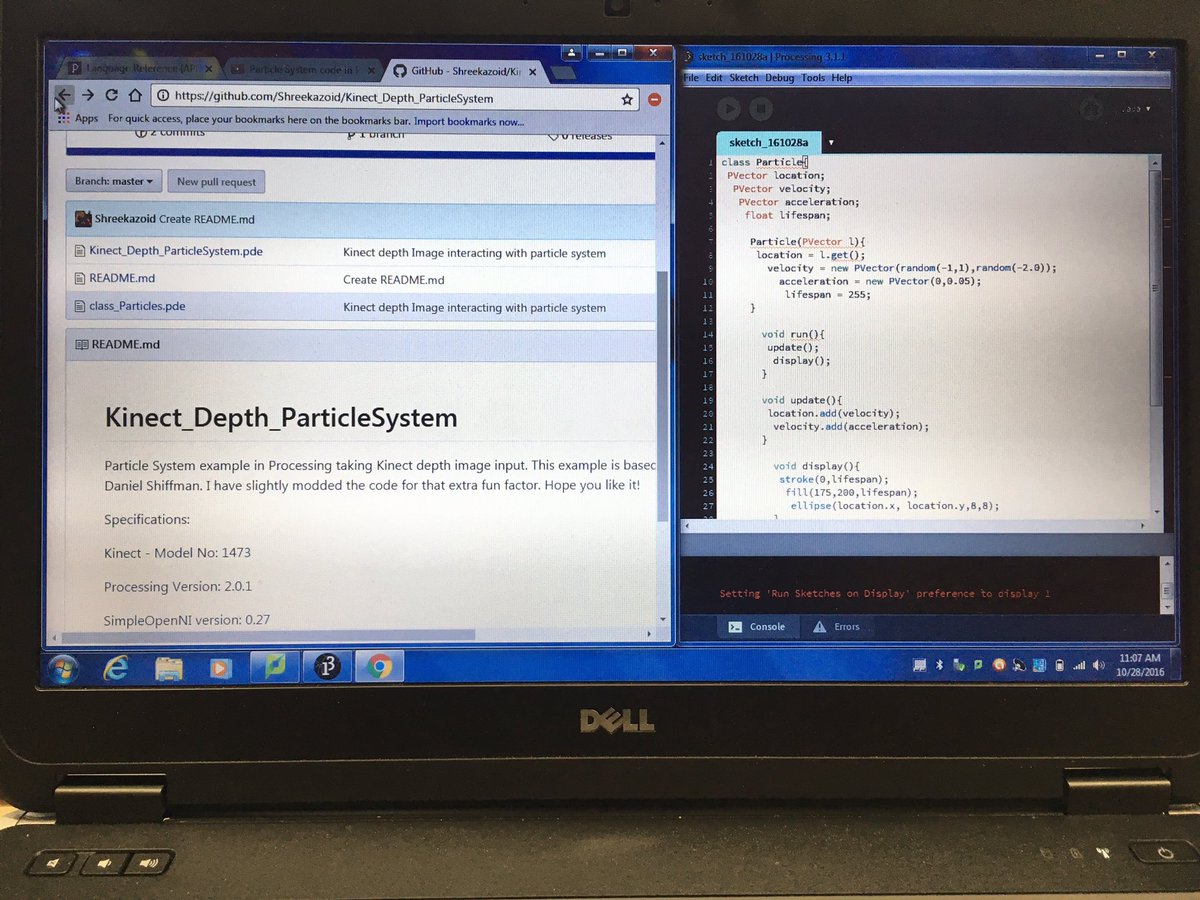Switch to the Console tab in Processing
Screen dimensions: 1200x900
coord(757,627)
